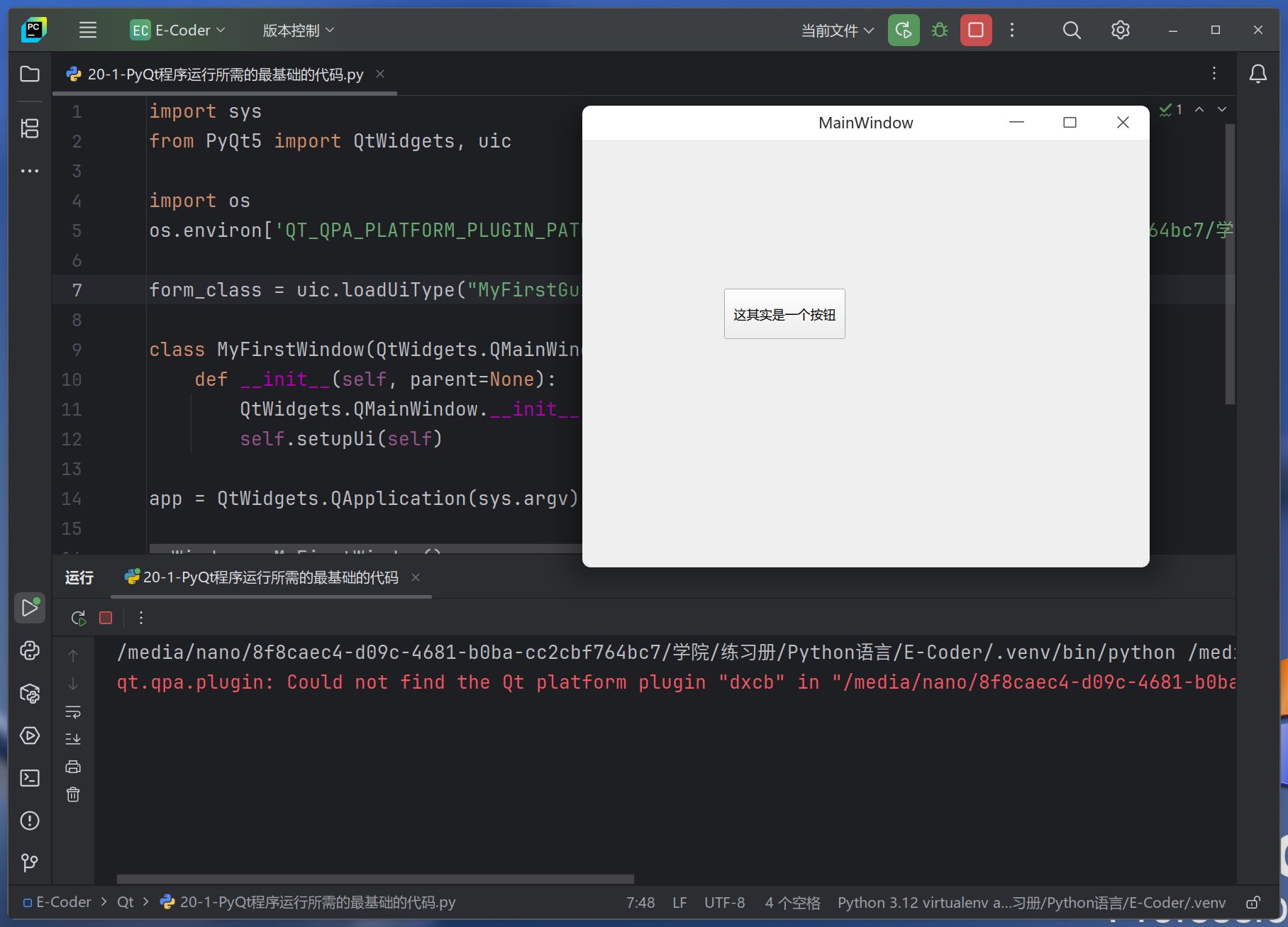The image size is (1288, 927).
Task: Toggle read-only lock in status bar
Action: 1253,902
